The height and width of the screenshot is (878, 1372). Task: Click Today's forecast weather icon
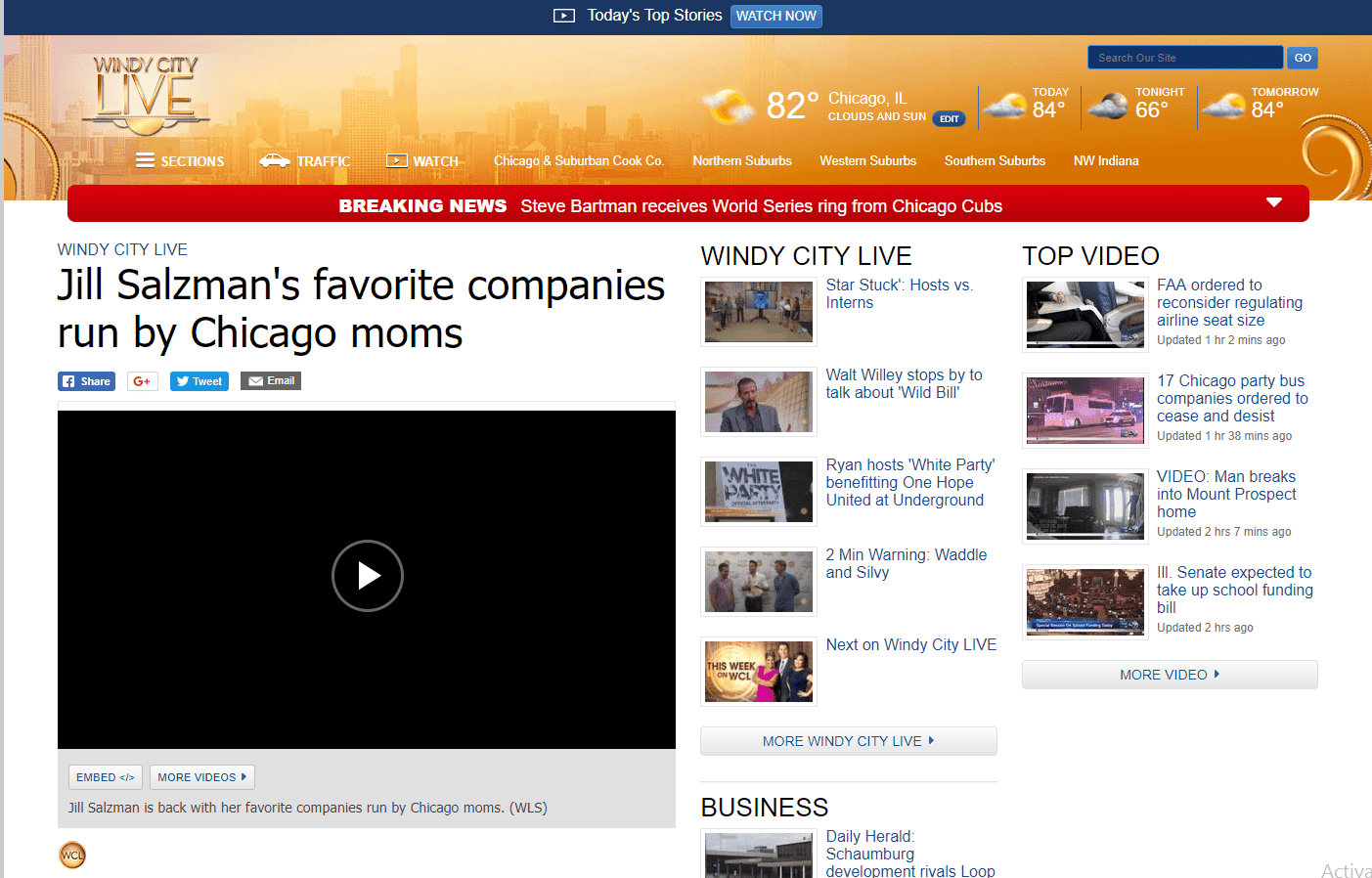(1004, 106)
